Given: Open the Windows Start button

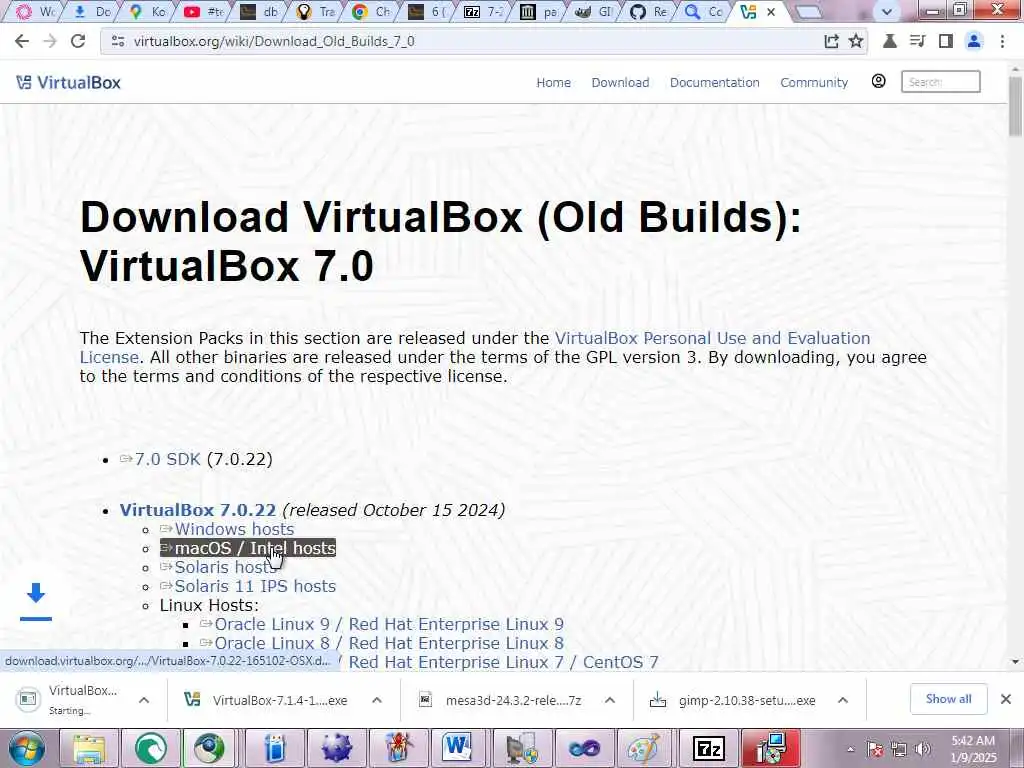Looking at the screenshot, I should pyautogui.click(x=26, y=748).
